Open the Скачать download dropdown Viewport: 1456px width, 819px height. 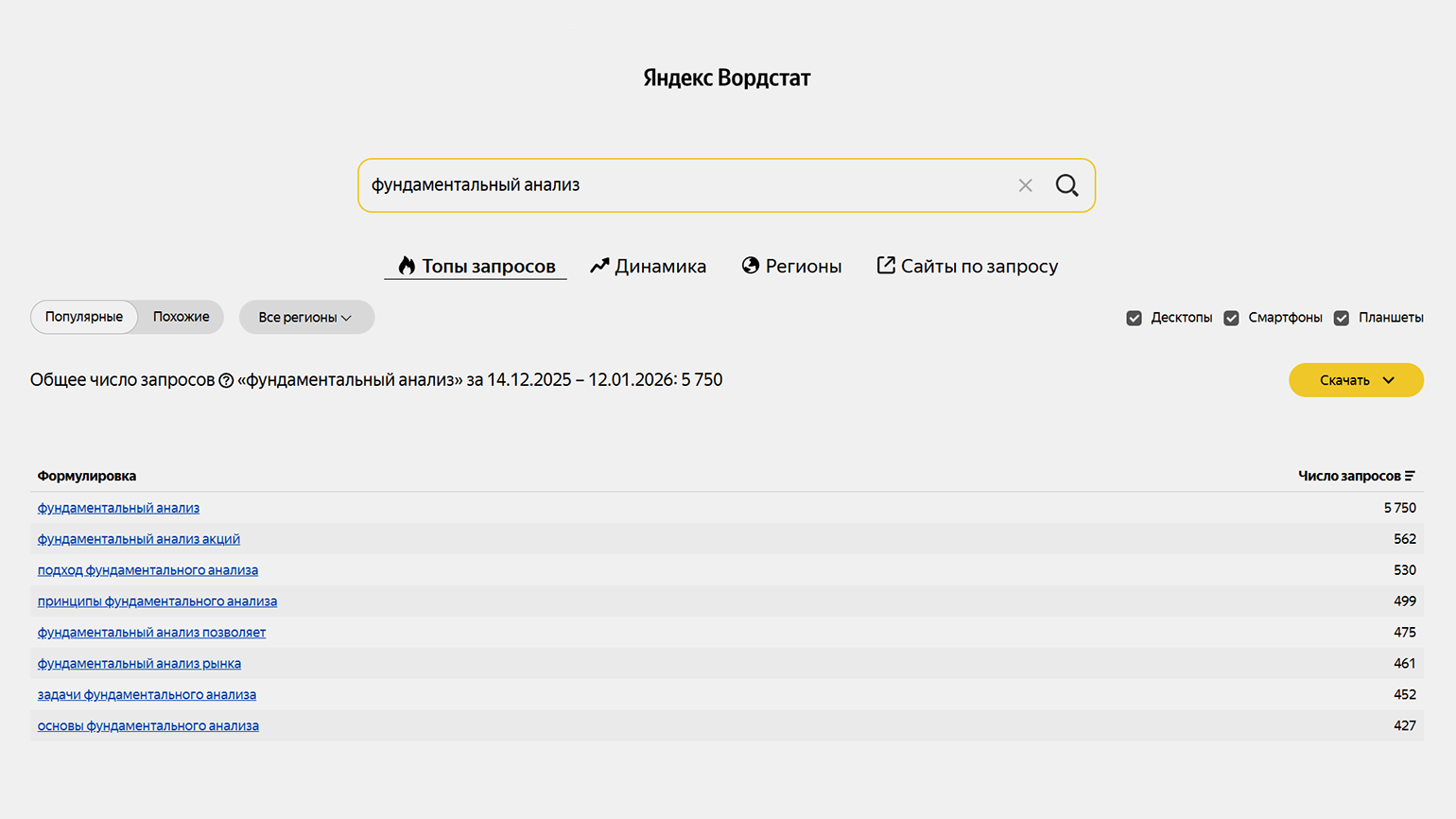1356,380
